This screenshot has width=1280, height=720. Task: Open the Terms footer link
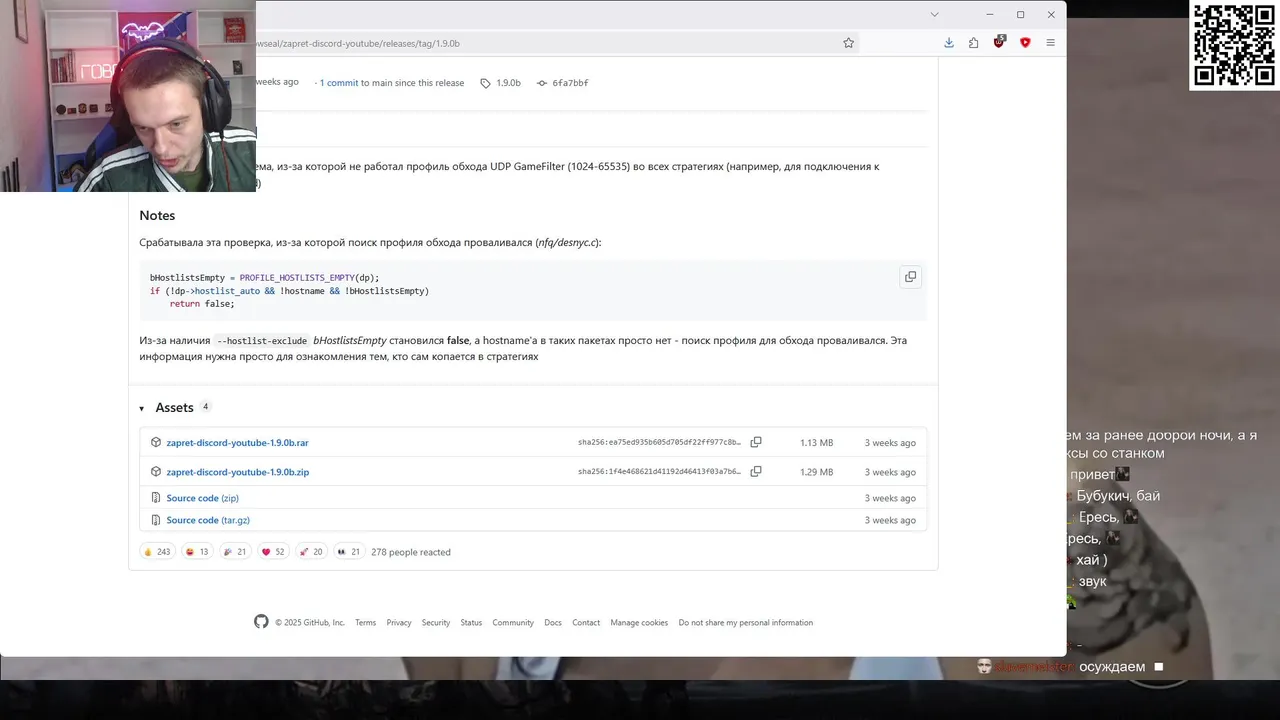click(365, 622)
